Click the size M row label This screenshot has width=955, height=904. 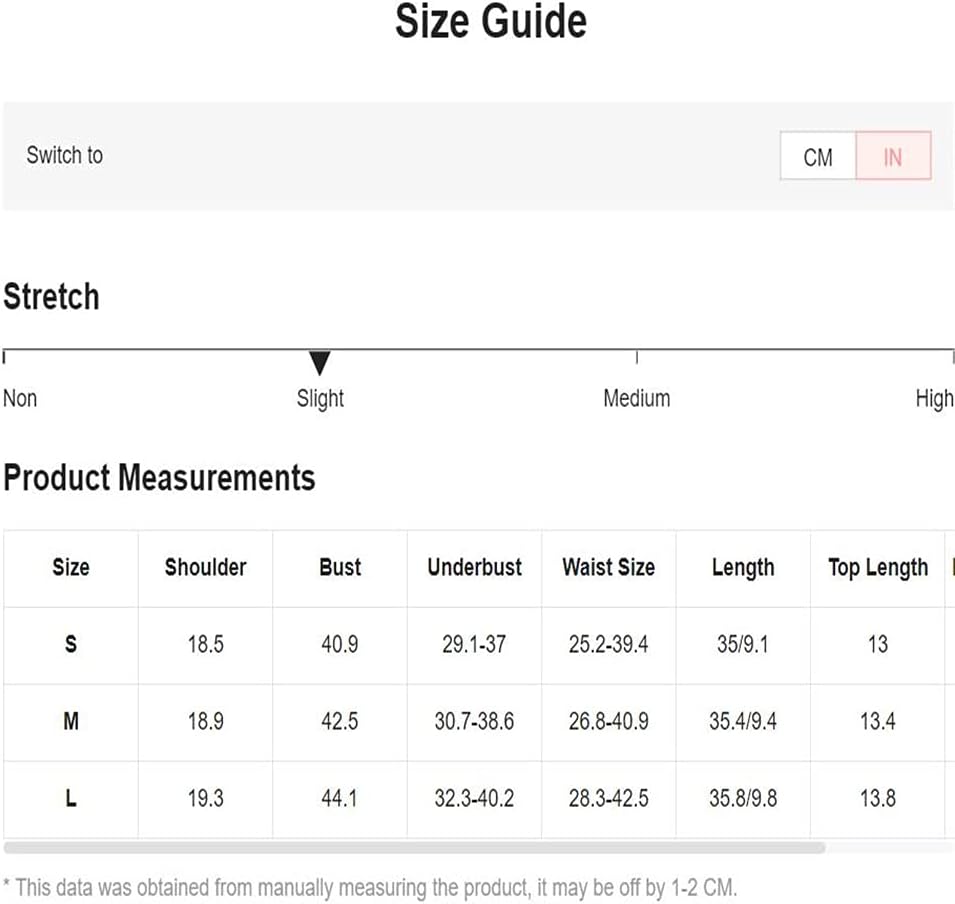point(71,721)
